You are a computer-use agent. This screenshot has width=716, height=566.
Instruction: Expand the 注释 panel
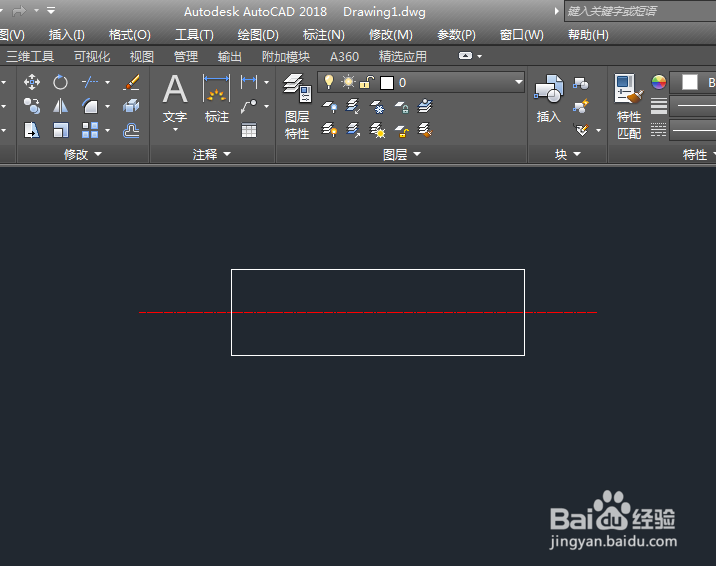[211, 154]
